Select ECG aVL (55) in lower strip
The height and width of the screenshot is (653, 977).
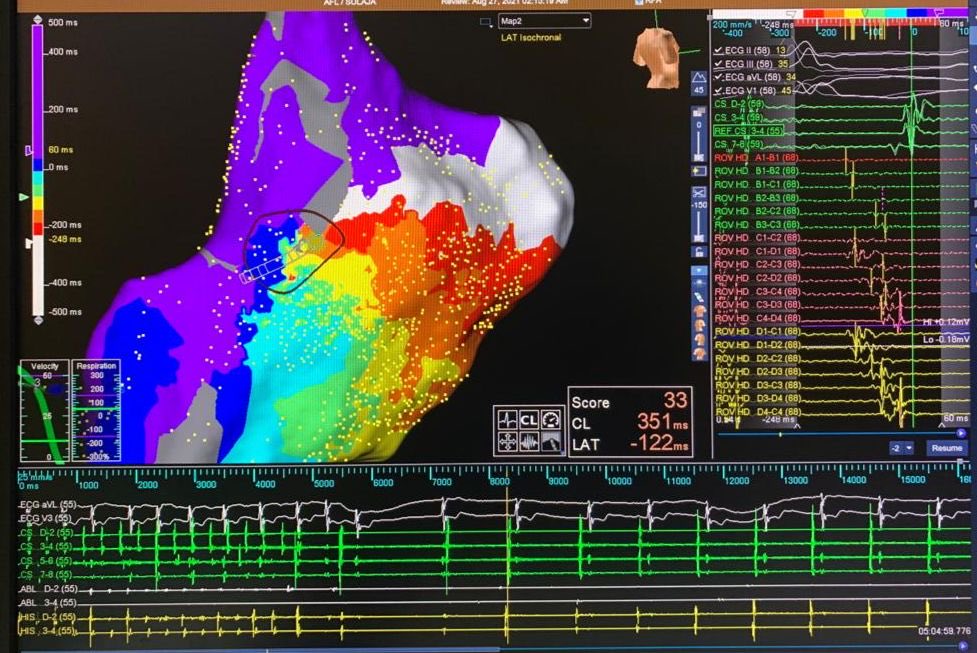click(47, 505)
